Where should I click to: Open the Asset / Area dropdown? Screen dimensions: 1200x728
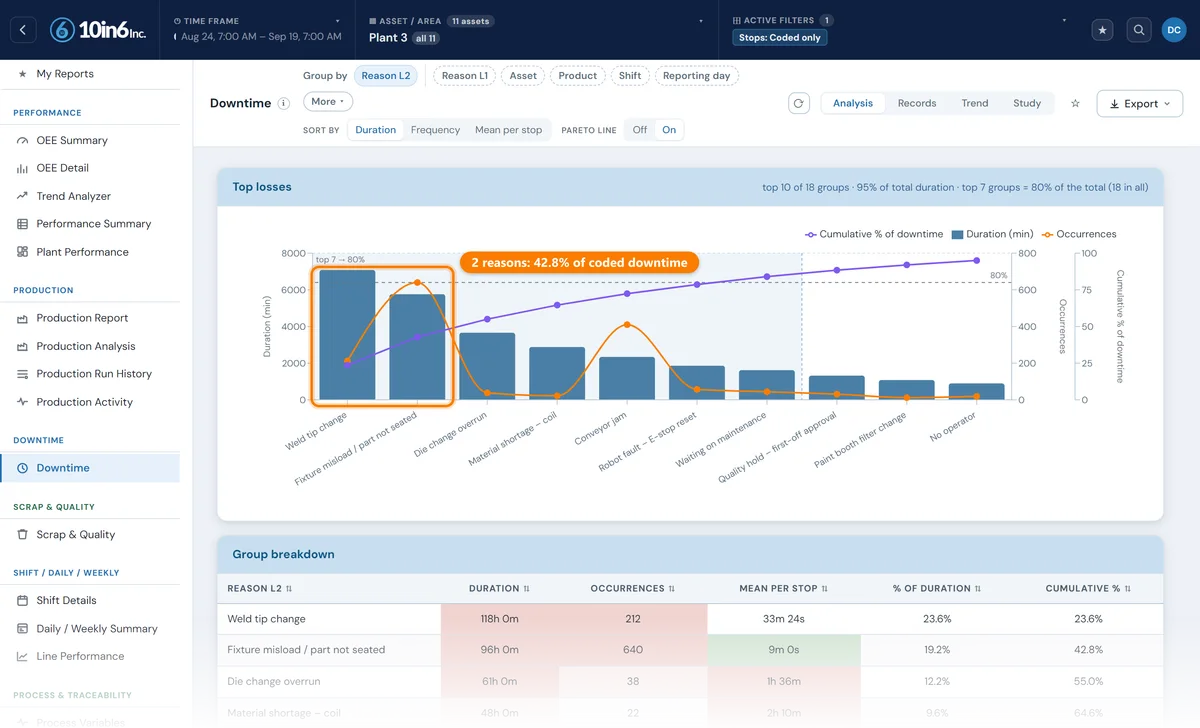point(536,29)
